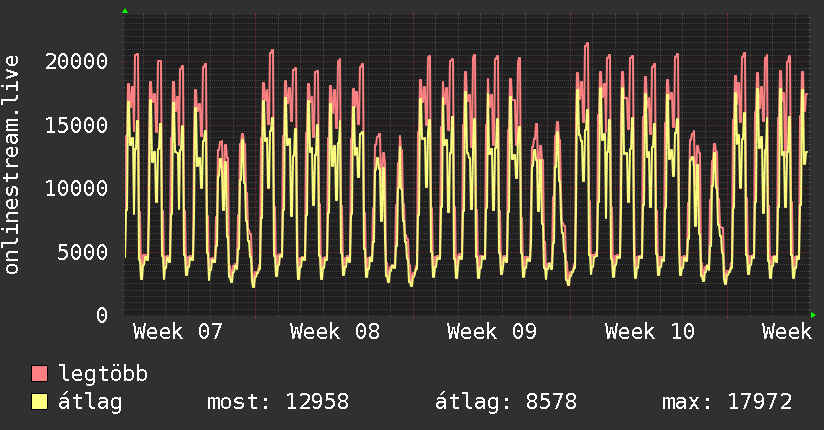Click the Week 09 x-axis label
Viewport: 824px width, 430px height.
pyautogui.click(x=492, y=332)
